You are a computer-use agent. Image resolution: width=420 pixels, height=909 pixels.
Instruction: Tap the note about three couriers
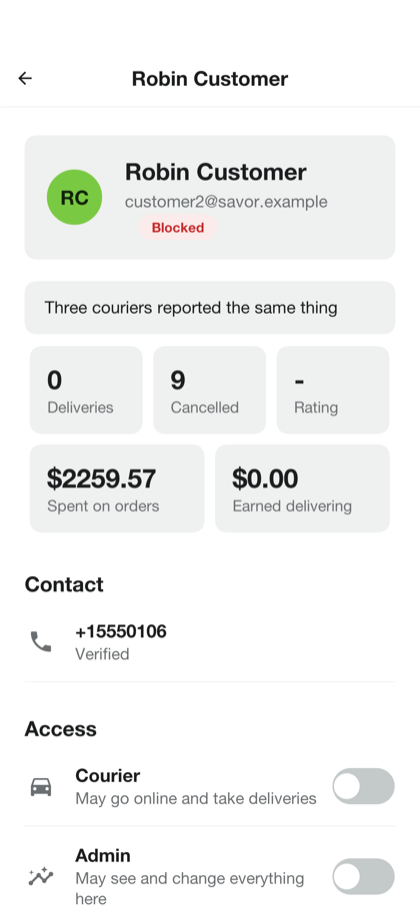pos(210,308)
